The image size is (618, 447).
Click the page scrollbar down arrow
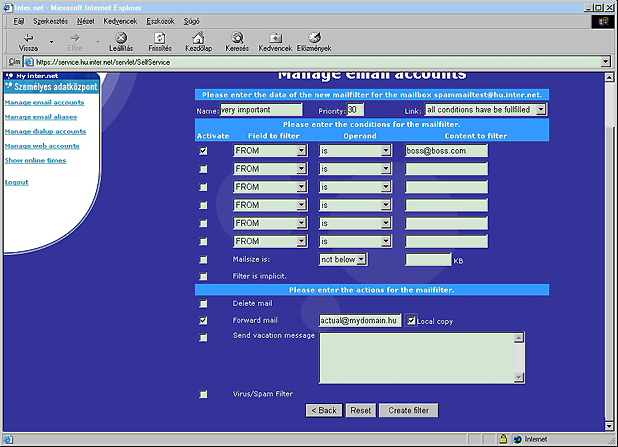pyautogui.click(x=609, y=426)
